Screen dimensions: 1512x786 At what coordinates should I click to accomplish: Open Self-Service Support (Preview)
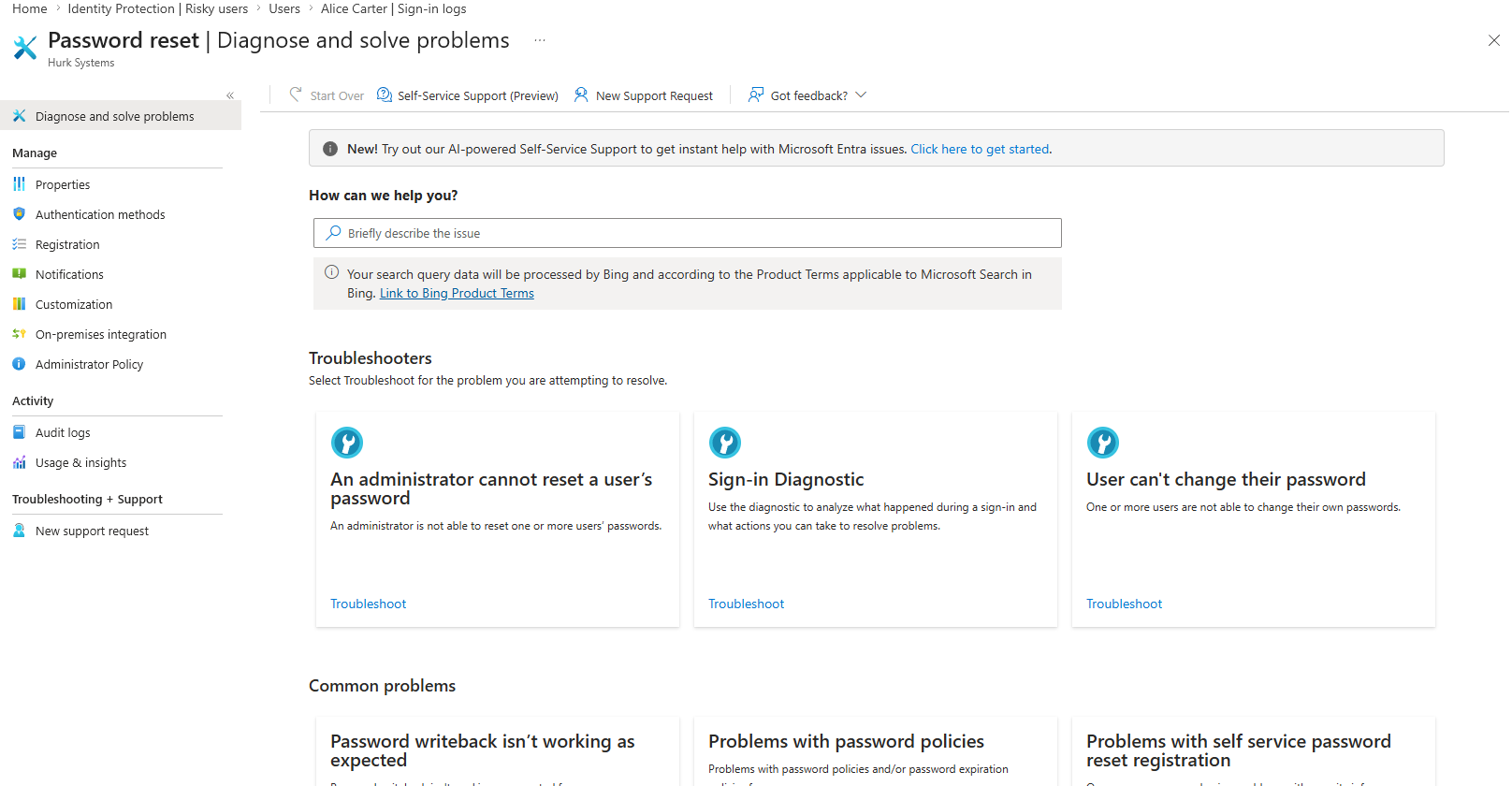[467, 95]
